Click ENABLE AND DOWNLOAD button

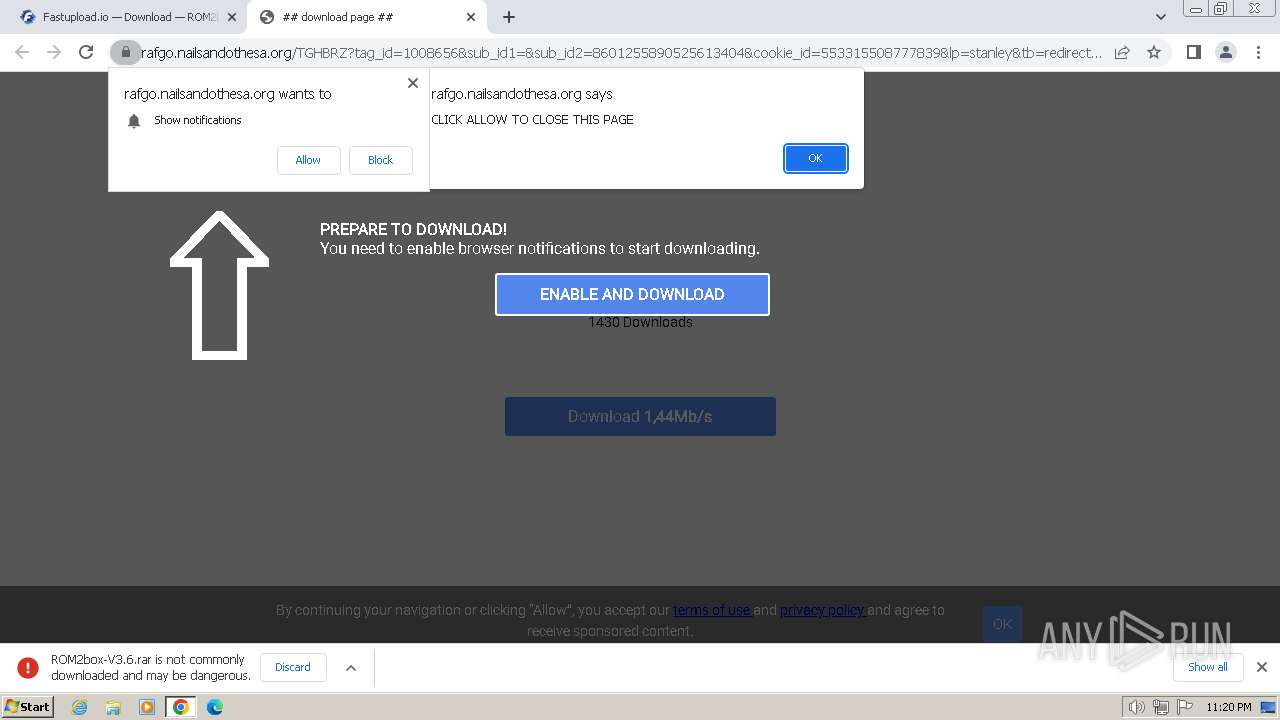632,294
